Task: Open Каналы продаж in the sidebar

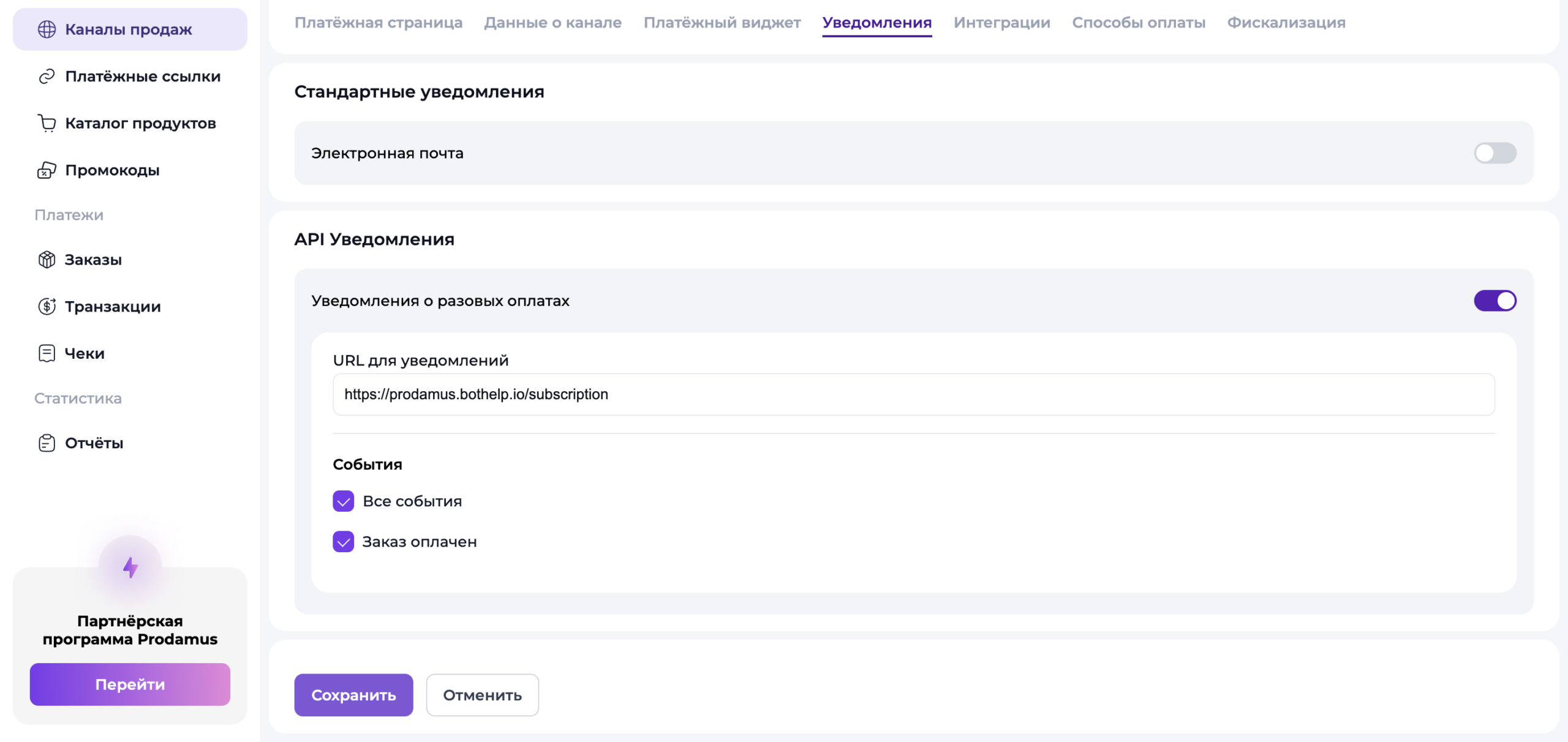Action: pos(130,29)
